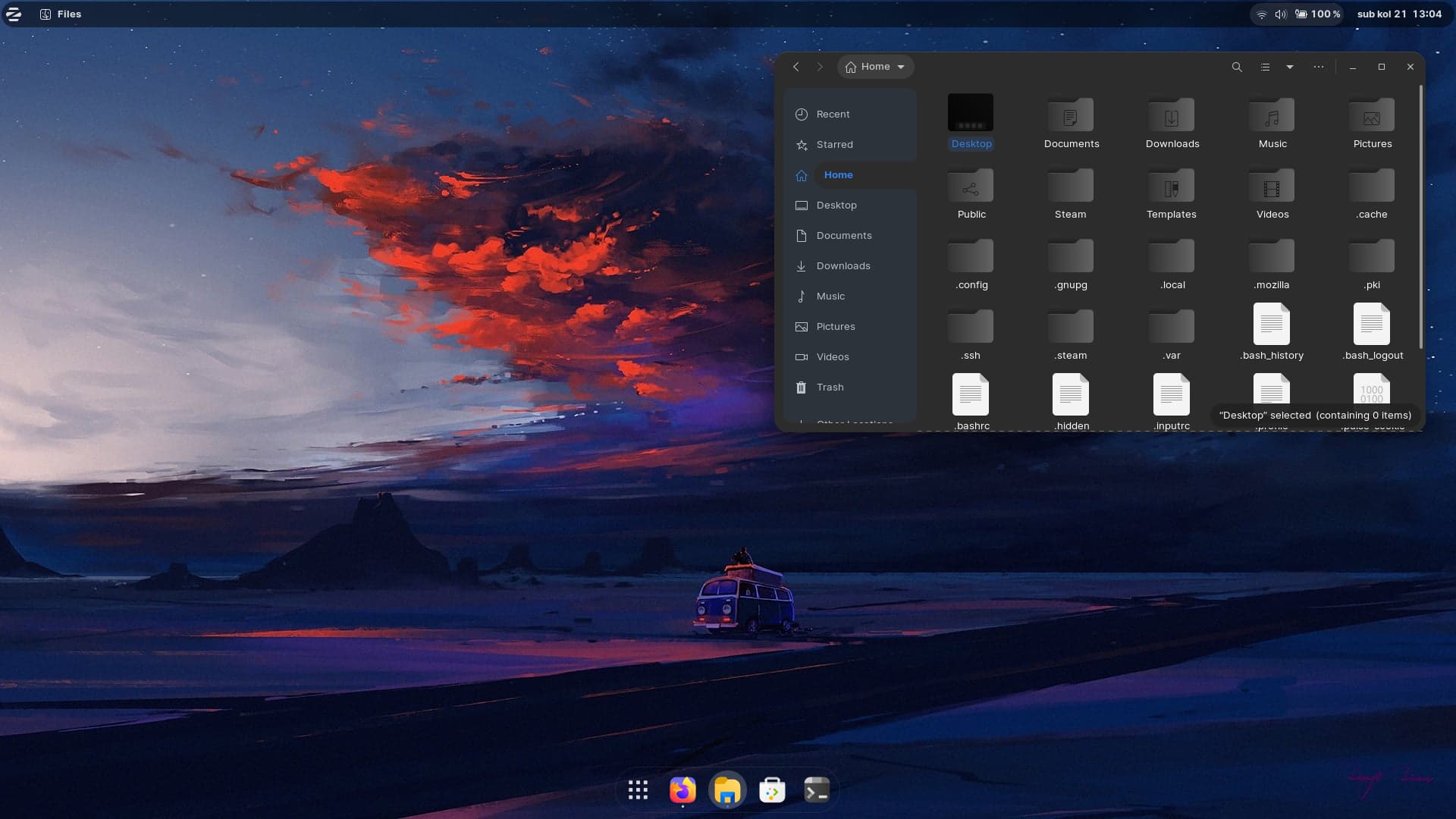The width and height of the screenshot is (1456, 819).
Task: Launch the terminal from the dock
Action: [817, 790]
